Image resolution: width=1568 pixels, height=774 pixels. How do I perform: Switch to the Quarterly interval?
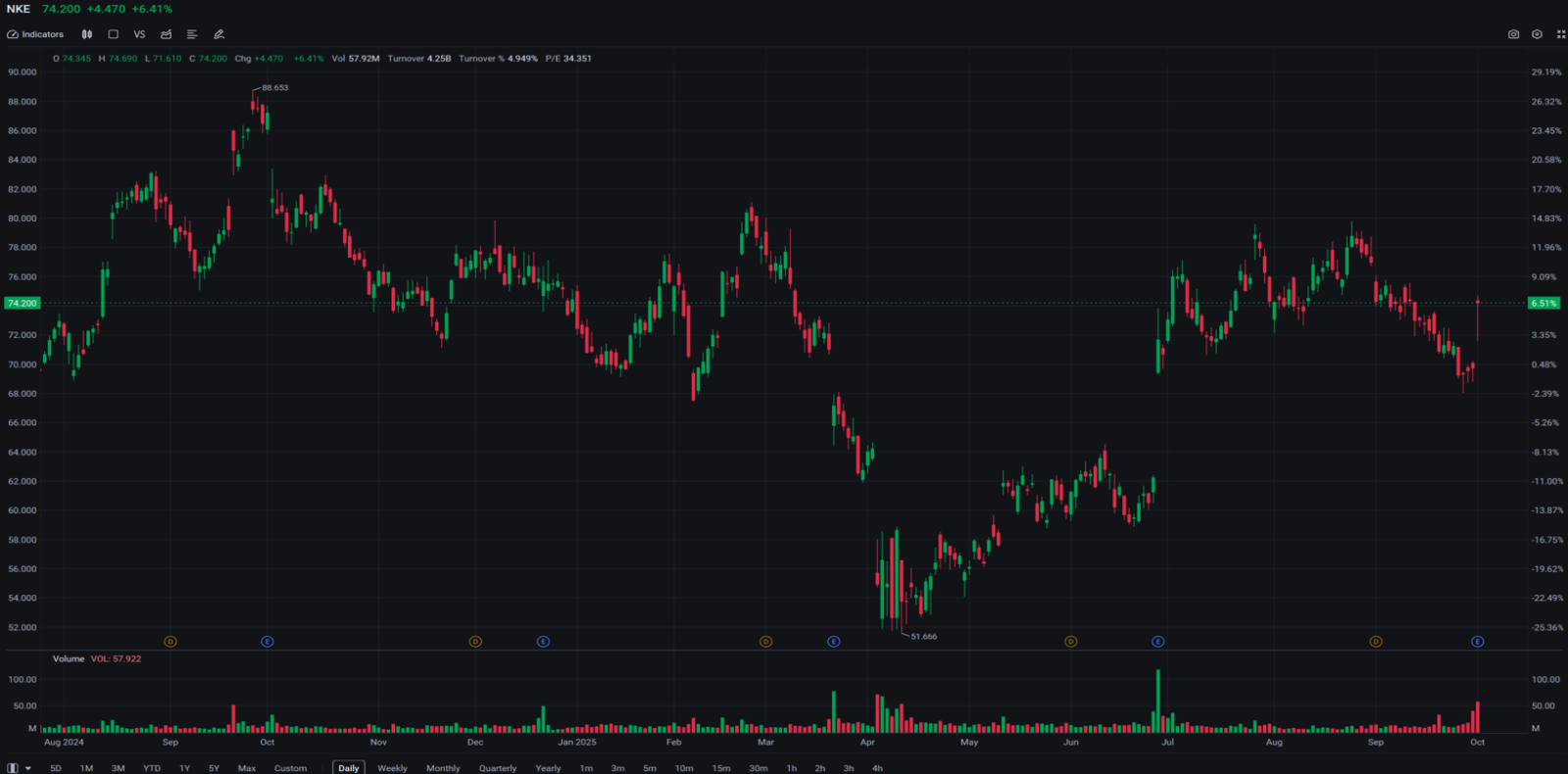point(498,768)
